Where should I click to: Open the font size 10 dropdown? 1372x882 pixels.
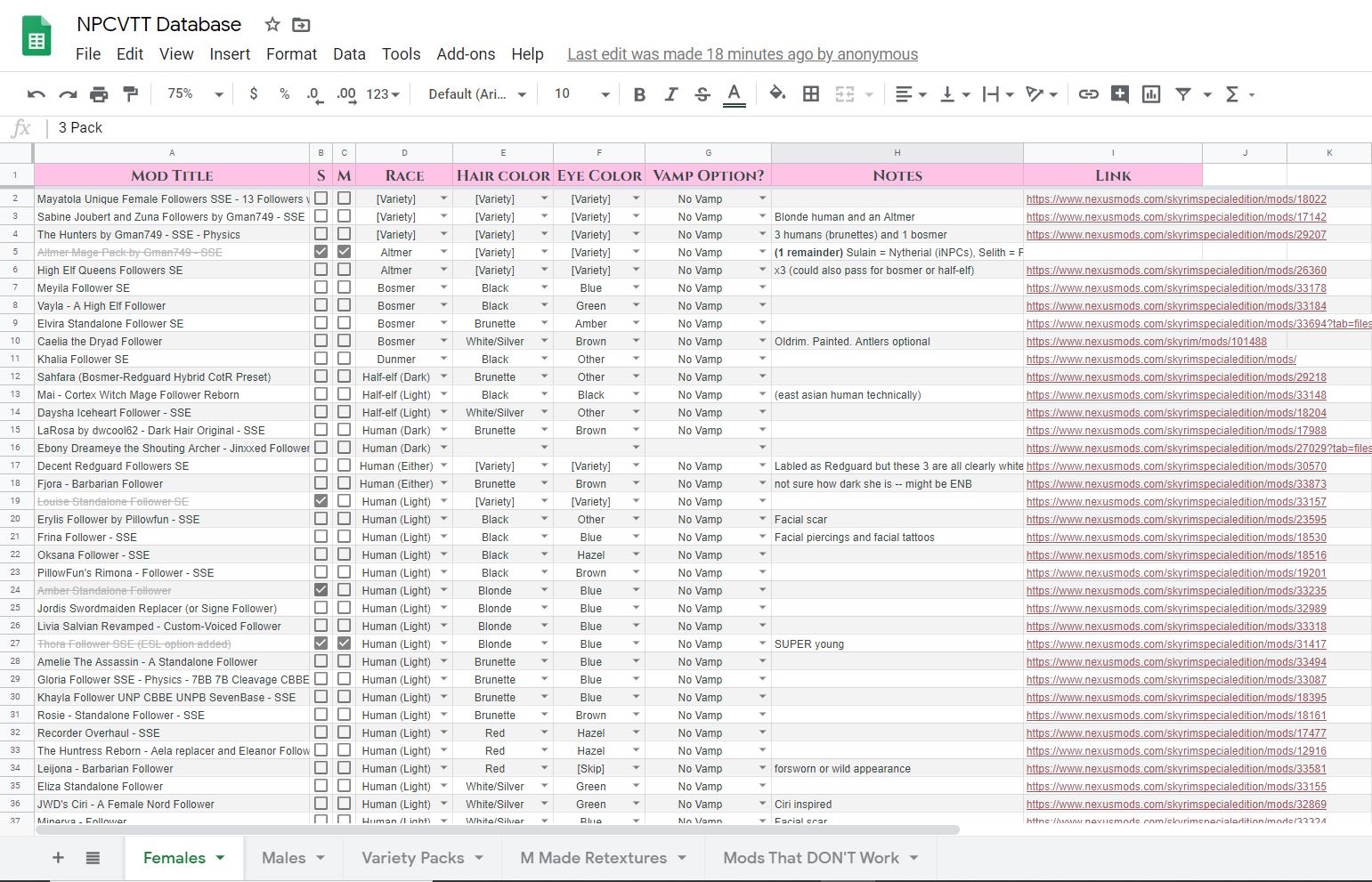582,94
